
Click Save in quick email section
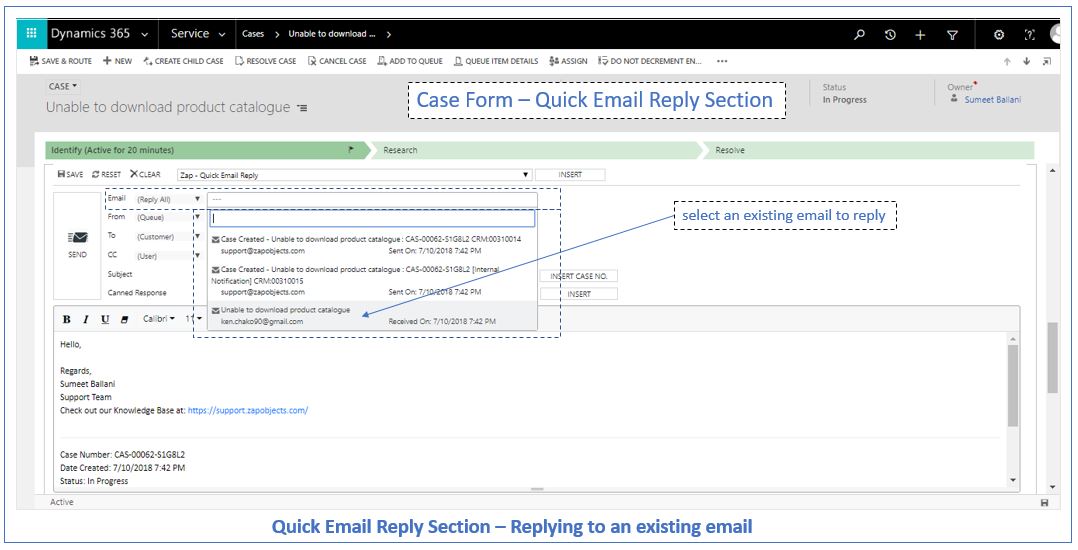70,175
